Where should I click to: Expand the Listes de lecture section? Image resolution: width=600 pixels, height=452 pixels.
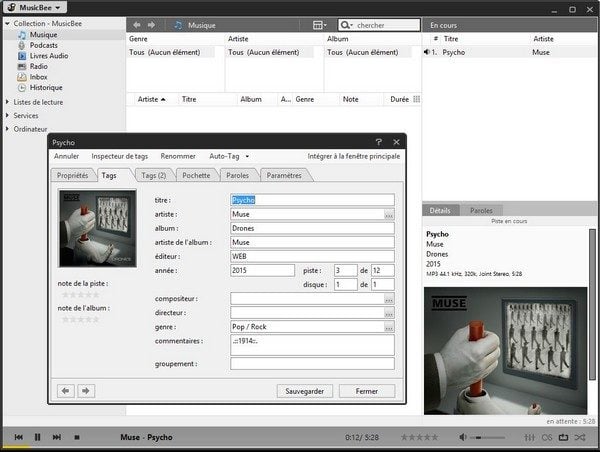click(8, 102)
